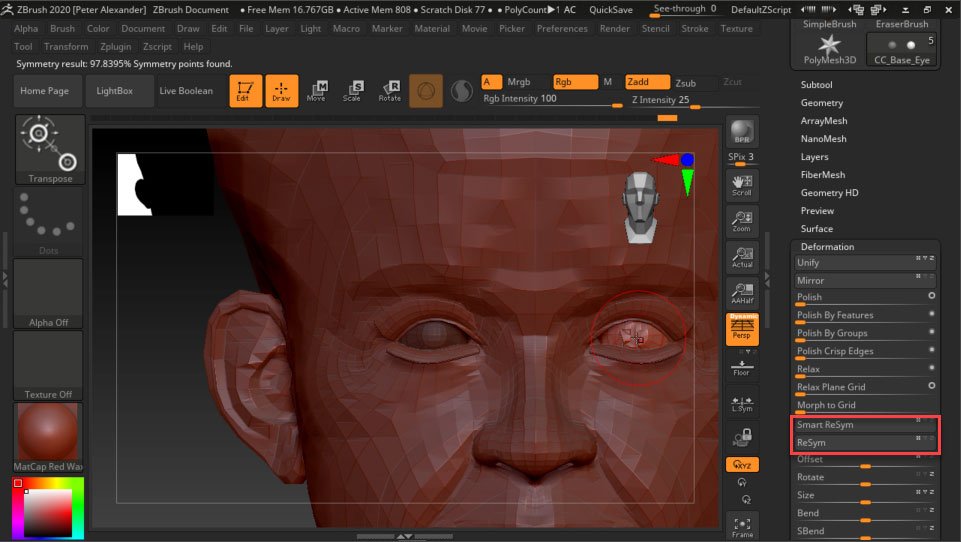Select the Draw mode button
This screenshot has height=542, width=961.
[x=282, y=91]
